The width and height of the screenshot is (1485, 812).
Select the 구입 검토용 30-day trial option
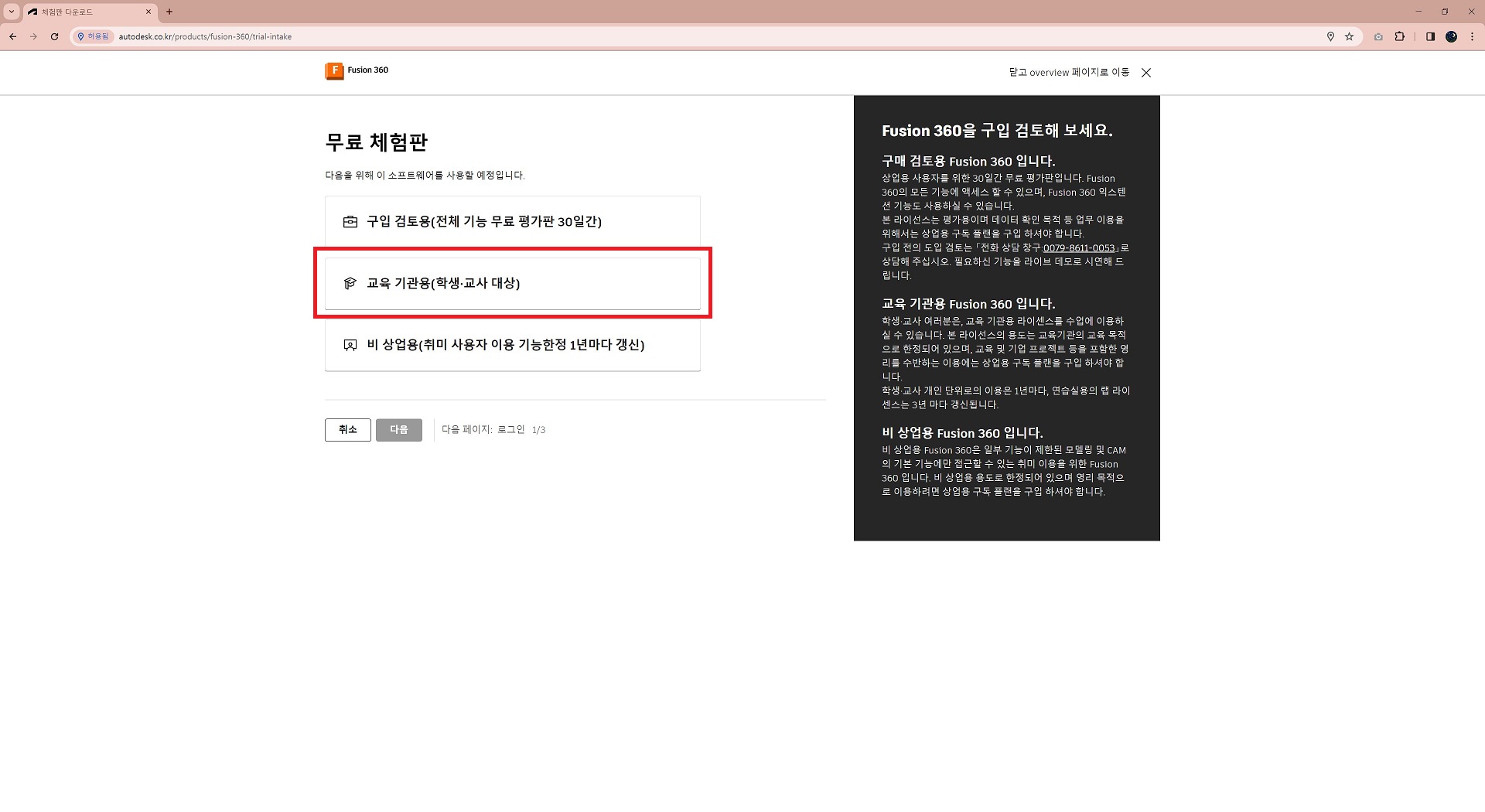coord(512,222)
